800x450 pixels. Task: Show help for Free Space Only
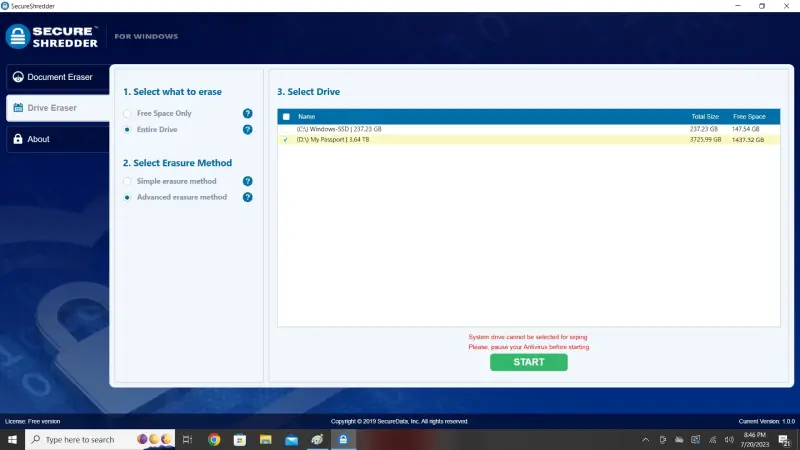click(x=247, y=113)
